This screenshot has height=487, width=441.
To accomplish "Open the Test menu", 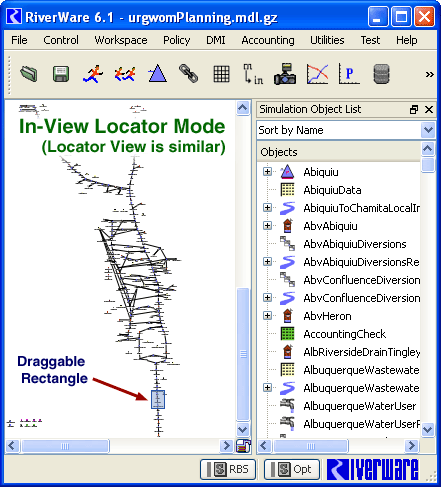I will pos(370,40).
